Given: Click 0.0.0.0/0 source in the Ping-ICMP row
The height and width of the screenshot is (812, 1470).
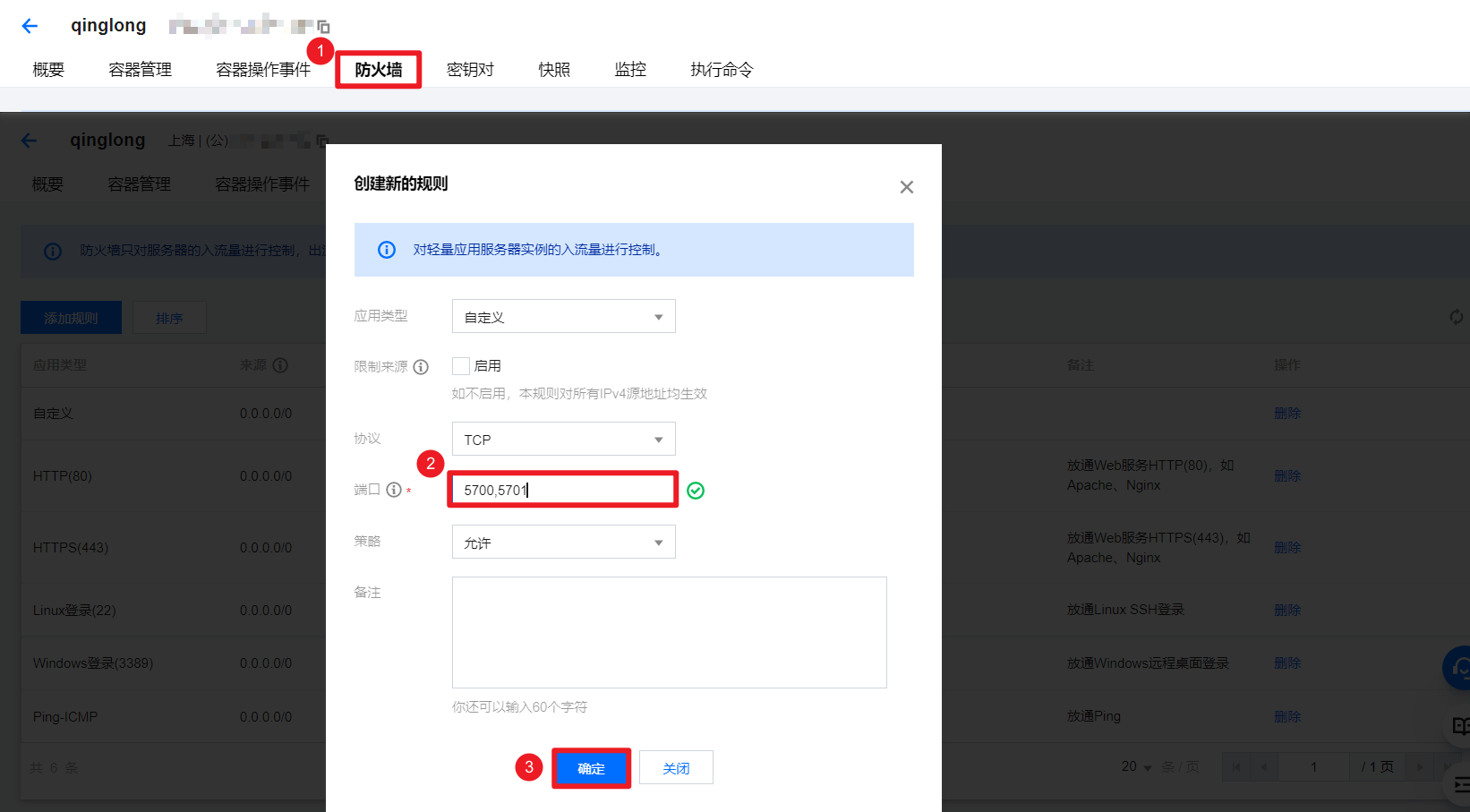Looking at the screenshot, I should (x=266, y=717).
